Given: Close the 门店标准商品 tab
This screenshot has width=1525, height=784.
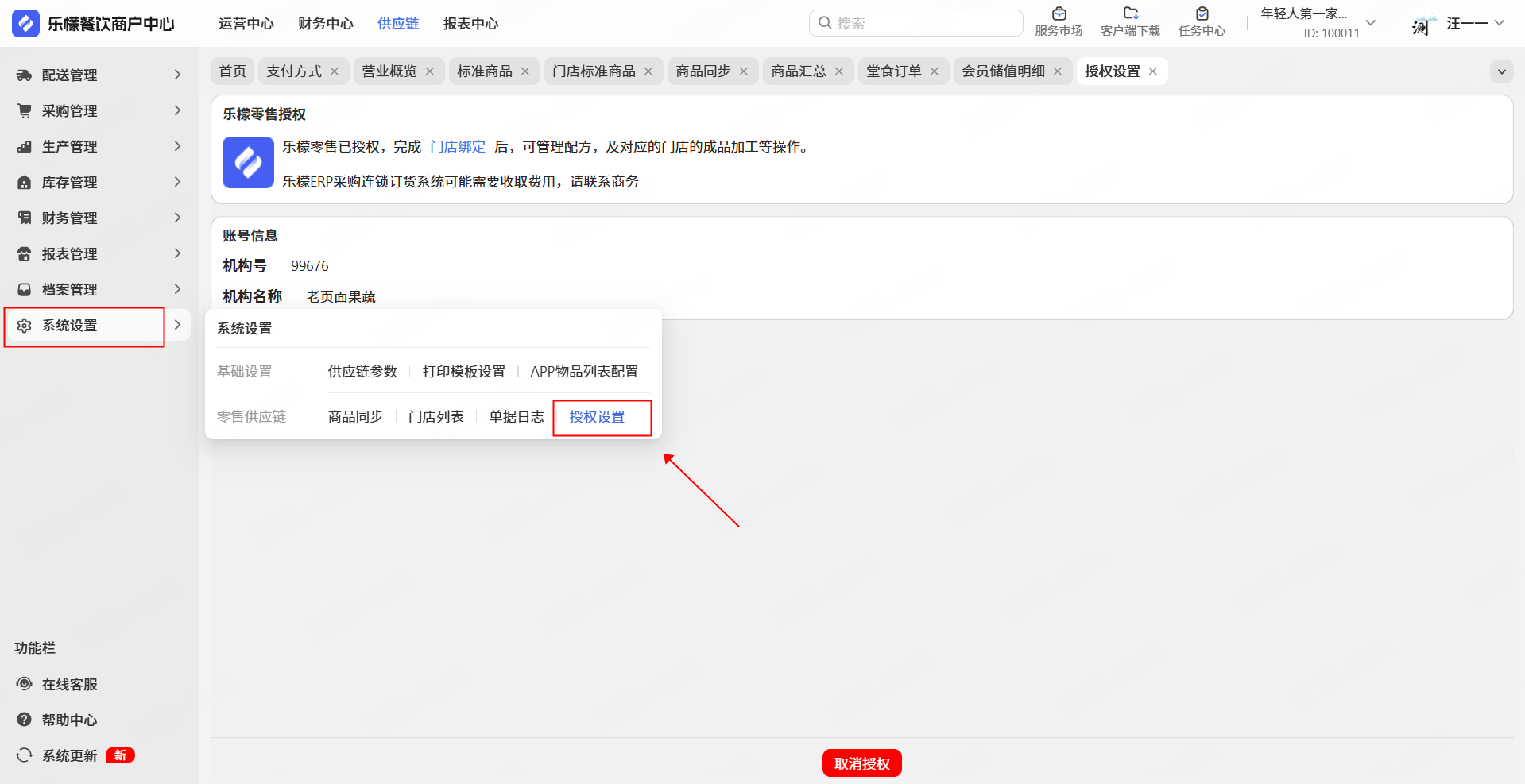Looking at the screenshot, I should (x=648, y=71).
